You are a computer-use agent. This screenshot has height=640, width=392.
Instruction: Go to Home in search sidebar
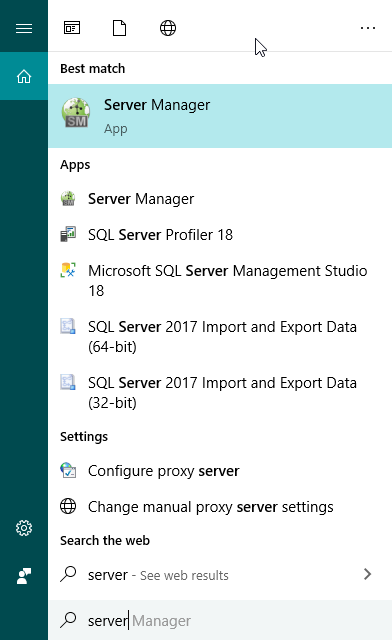pos(24,76)
